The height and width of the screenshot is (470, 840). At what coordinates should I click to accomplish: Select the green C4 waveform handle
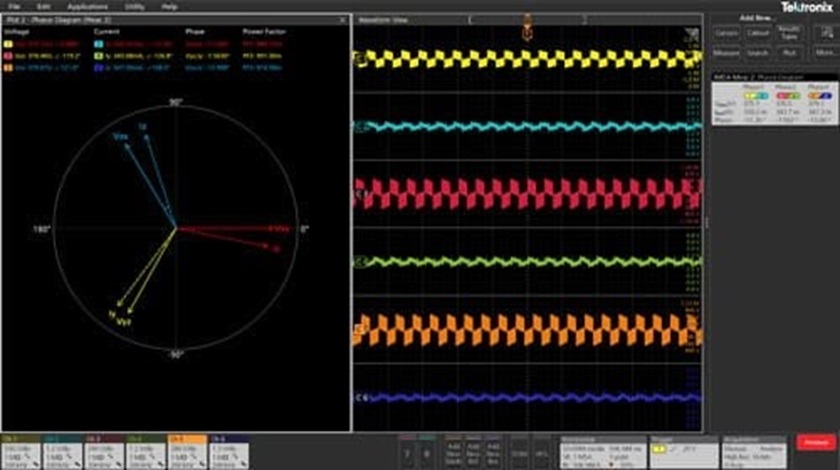point(362,262)
